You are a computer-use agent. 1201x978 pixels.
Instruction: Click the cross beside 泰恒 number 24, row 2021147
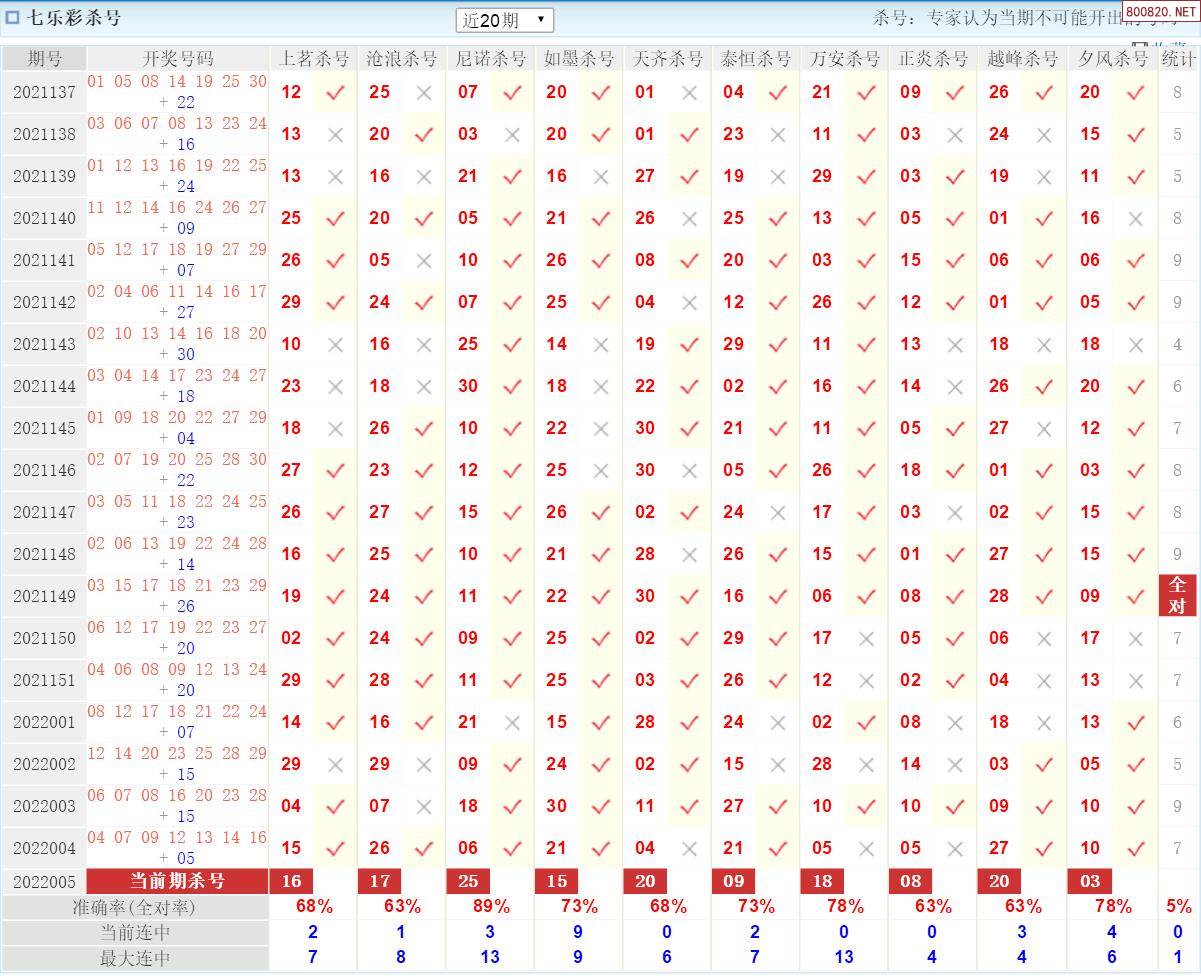pos(778,512)
